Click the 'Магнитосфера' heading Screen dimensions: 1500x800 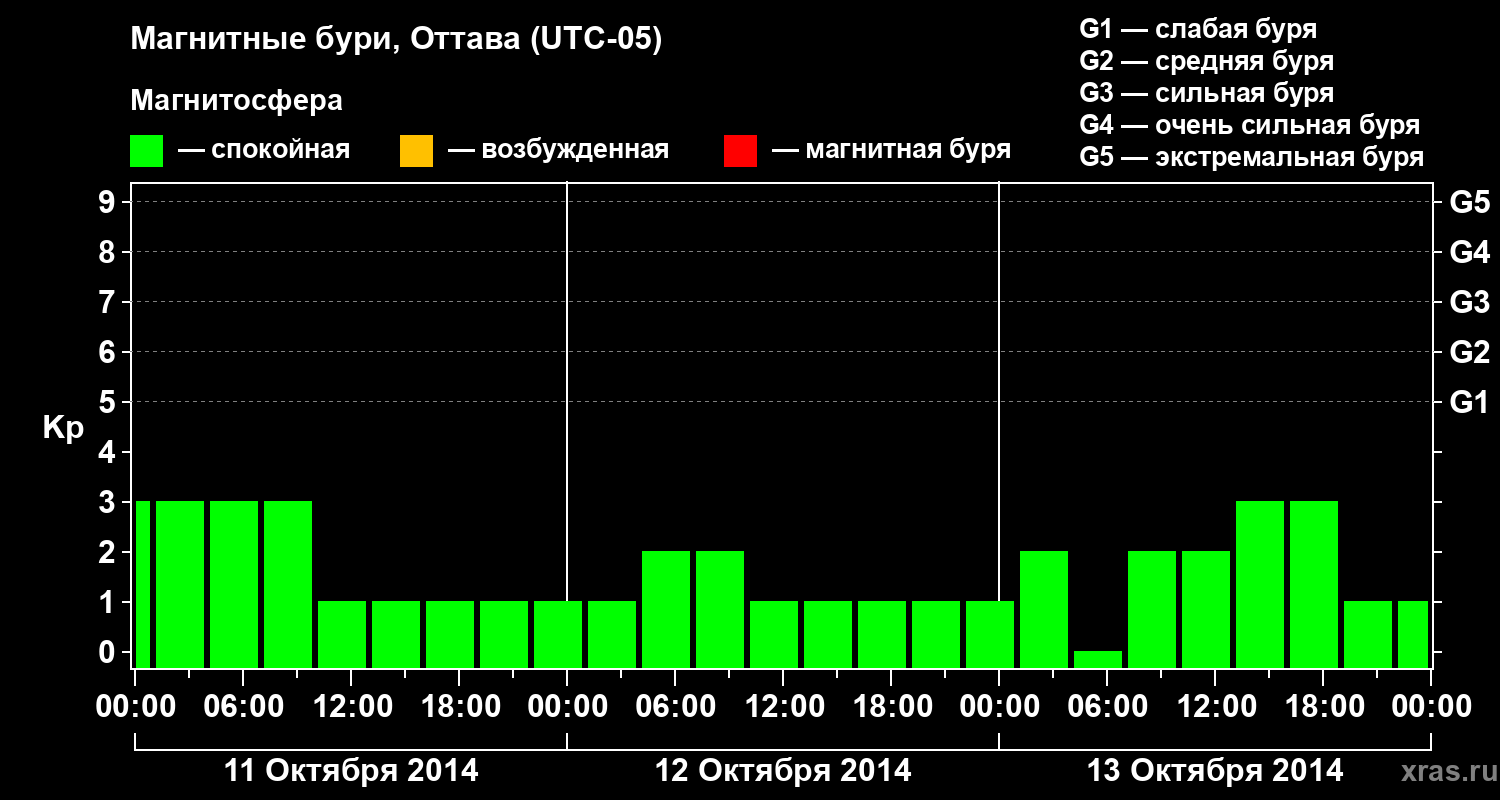pos(236,101)
